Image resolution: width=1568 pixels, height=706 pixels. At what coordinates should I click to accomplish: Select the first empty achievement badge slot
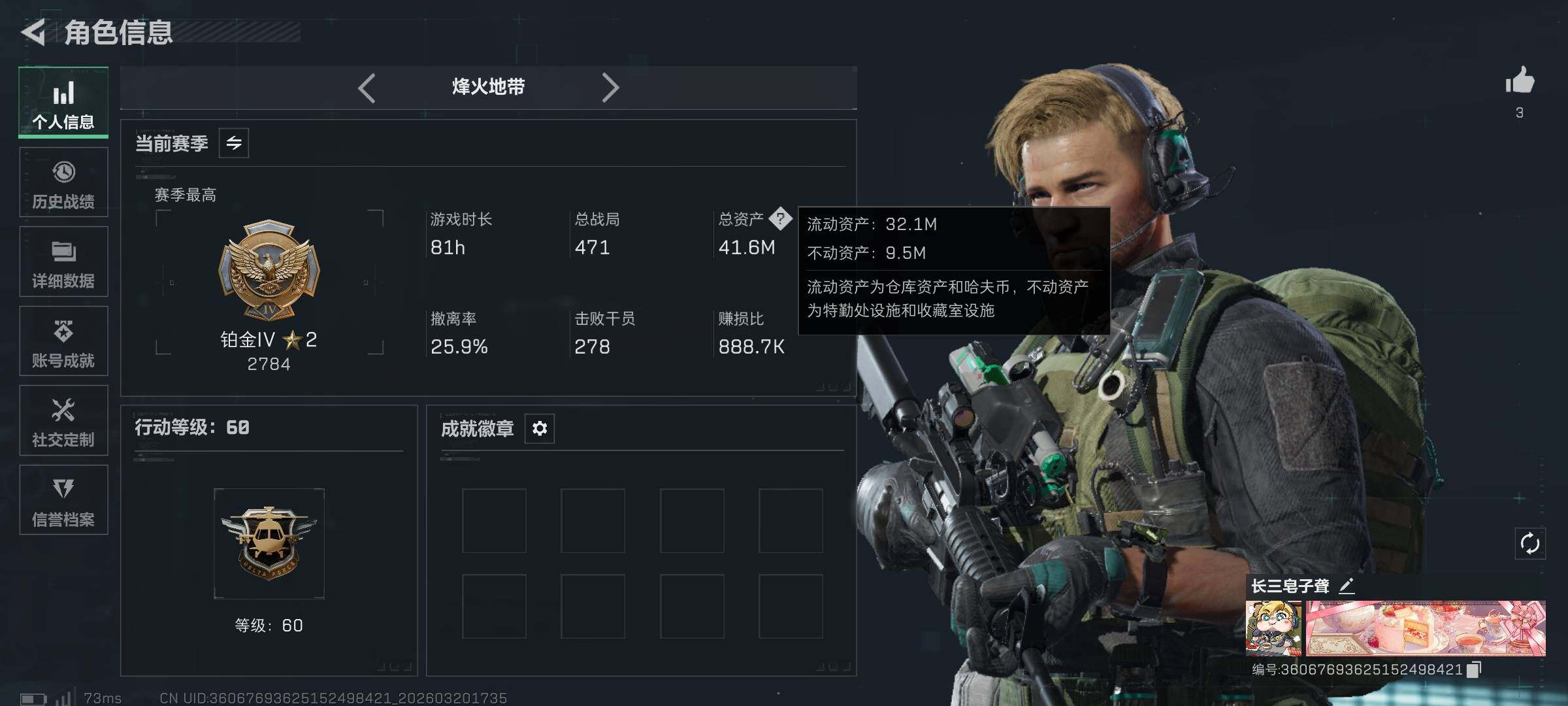click(x=494, y=521)
